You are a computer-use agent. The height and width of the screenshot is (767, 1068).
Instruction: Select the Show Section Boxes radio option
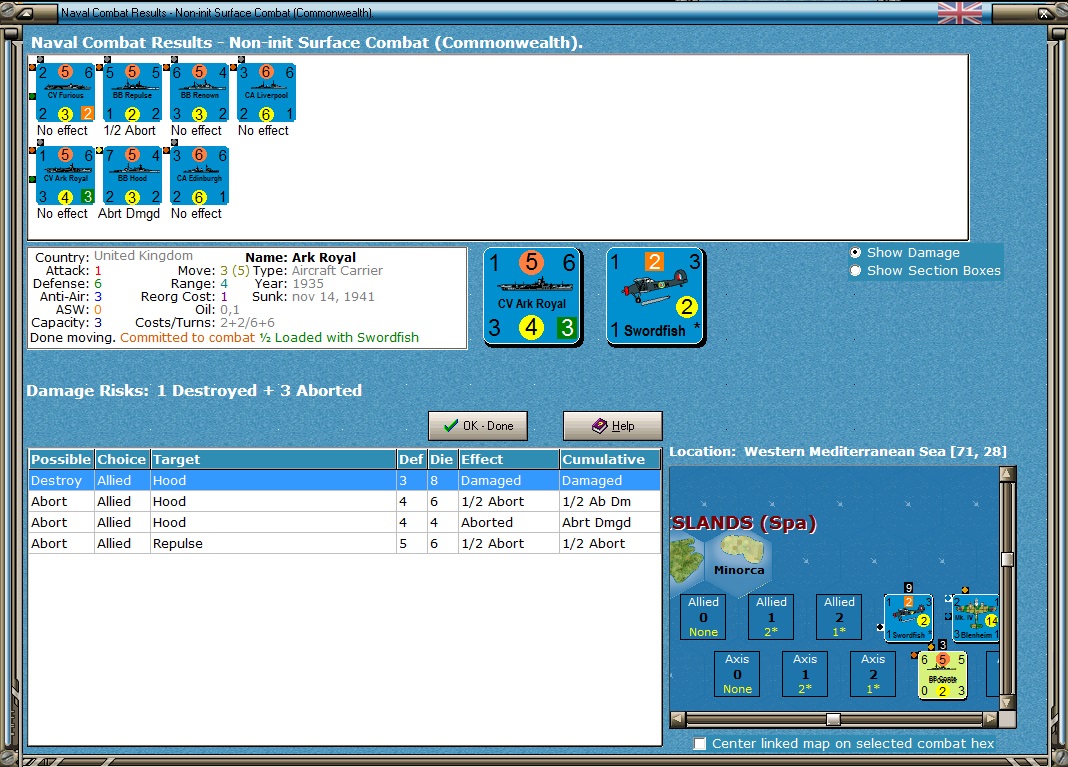[855, 270]
